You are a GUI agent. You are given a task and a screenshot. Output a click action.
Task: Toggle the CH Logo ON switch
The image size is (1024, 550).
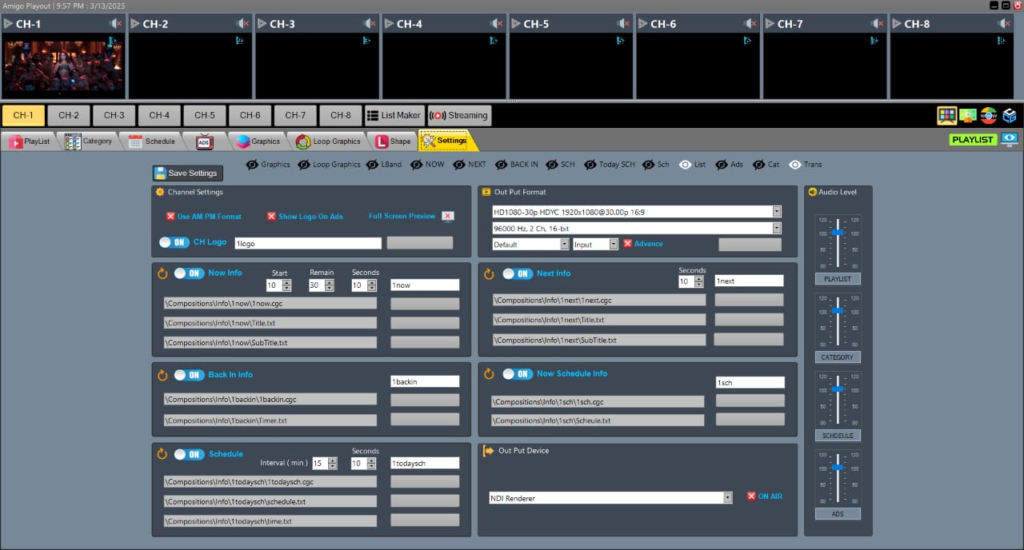click(174, 242)
